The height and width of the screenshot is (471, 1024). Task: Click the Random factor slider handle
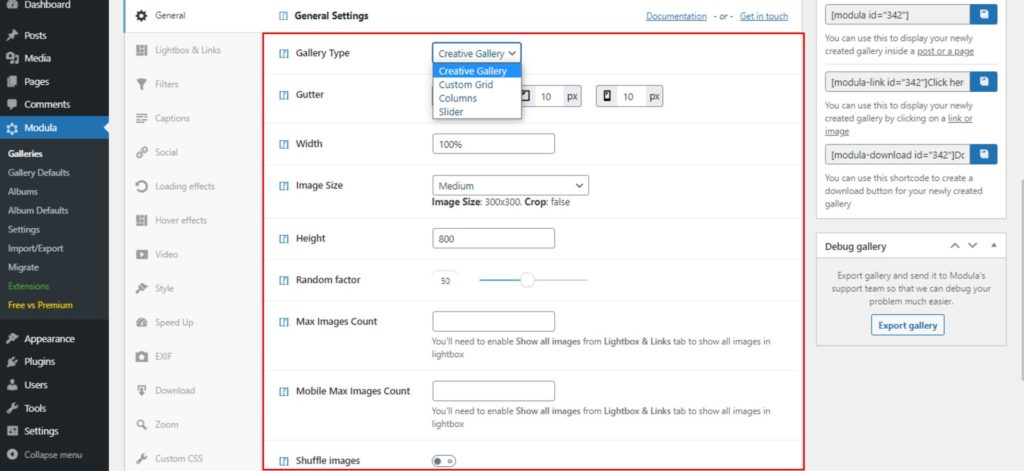pyautogui.click(x=527, y=280)
